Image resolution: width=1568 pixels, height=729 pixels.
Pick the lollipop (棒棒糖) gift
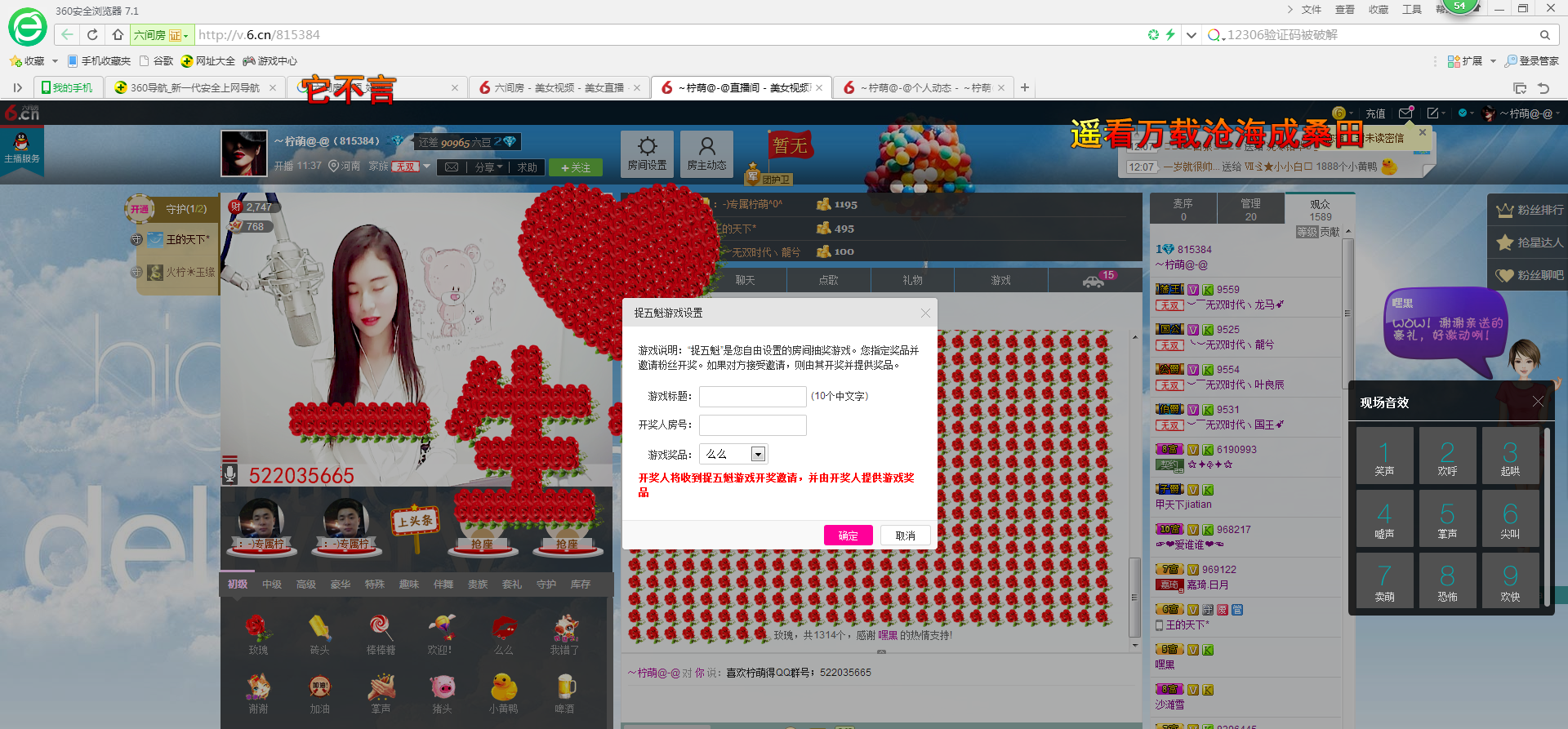coord(381,634)
